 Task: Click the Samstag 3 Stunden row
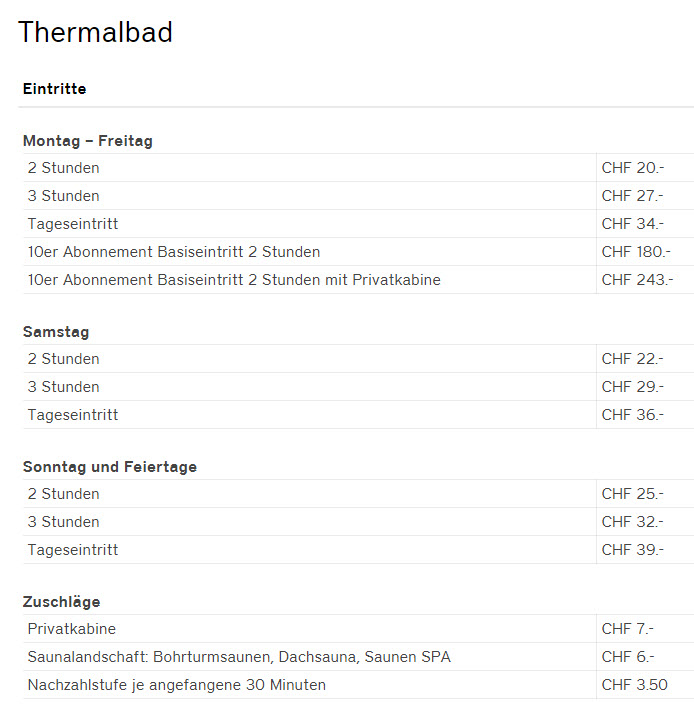click(x=63, y=387)
